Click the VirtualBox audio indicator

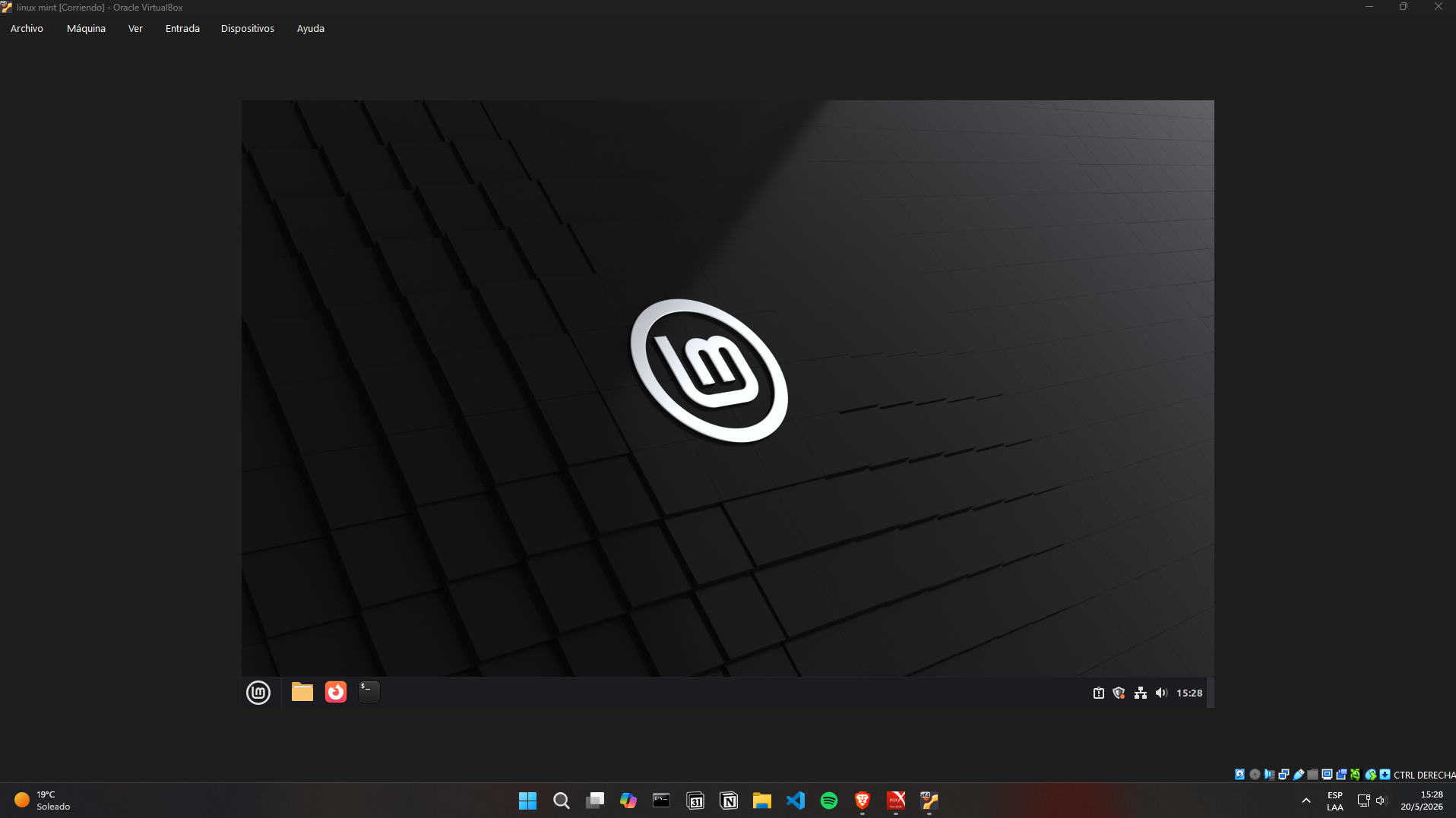coord(1269,775)
